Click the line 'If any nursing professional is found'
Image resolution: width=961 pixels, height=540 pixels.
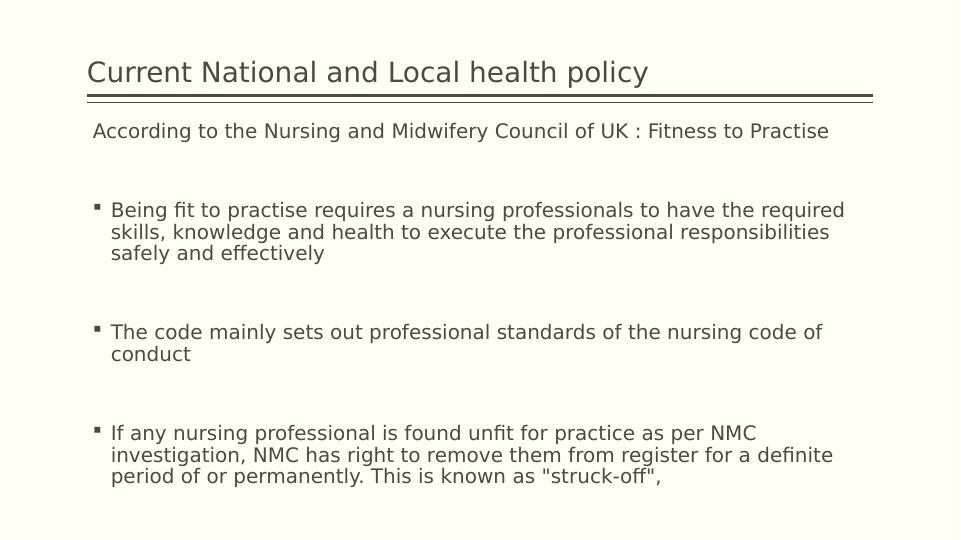[x=433, y=433]
